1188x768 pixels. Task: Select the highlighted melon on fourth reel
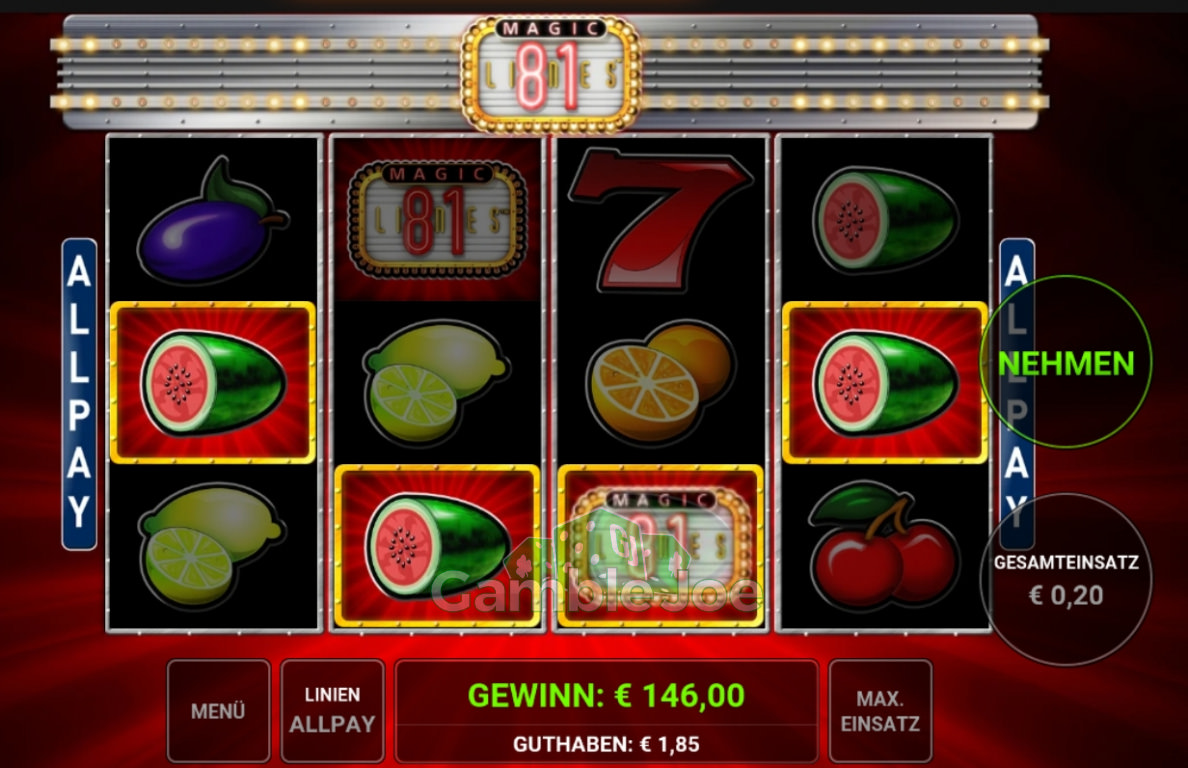(x=885, y=382)
